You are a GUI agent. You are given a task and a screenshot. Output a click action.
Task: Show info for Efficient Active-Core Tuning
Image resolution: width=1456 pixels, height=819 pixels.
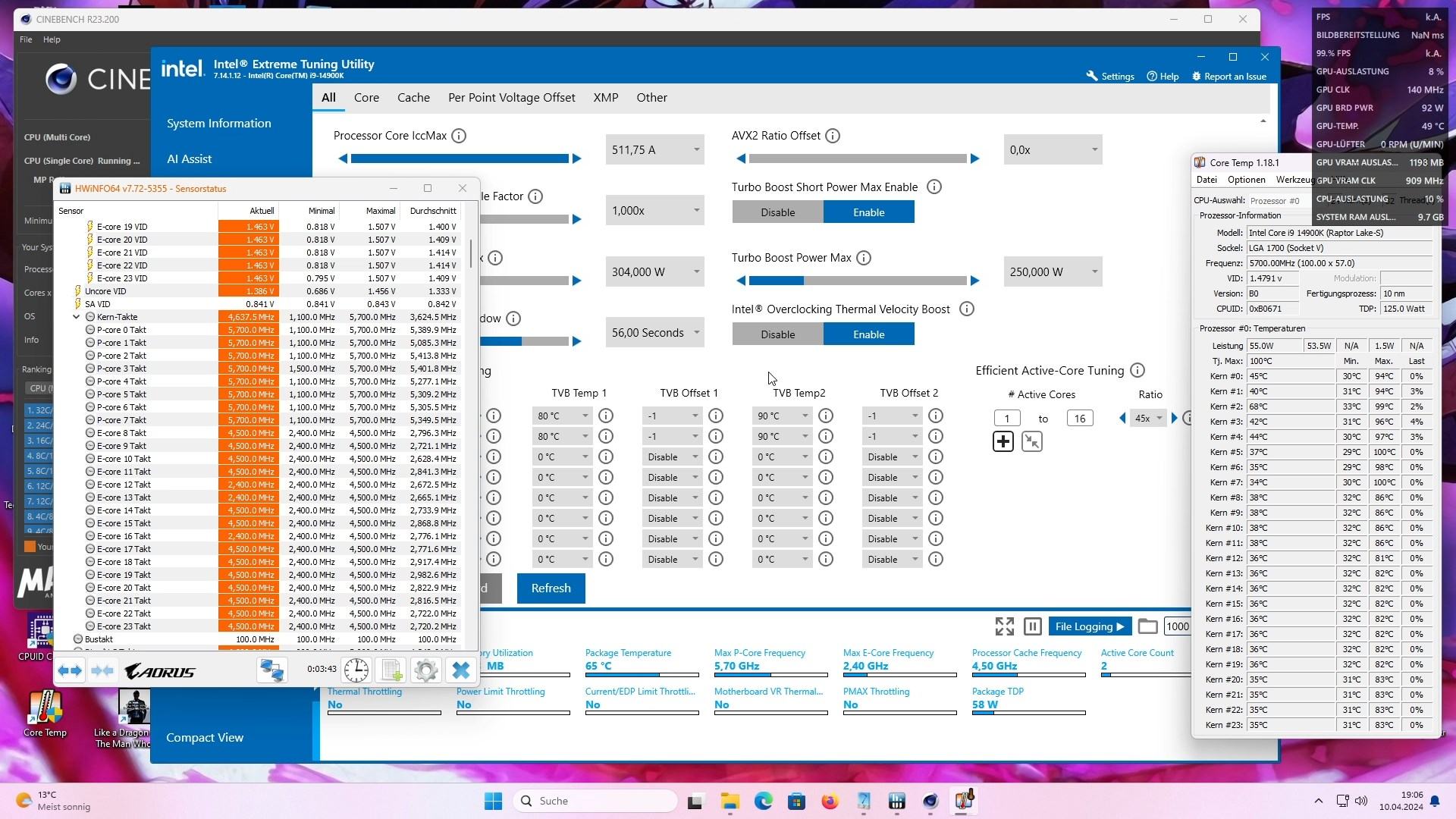point(1137,371)
